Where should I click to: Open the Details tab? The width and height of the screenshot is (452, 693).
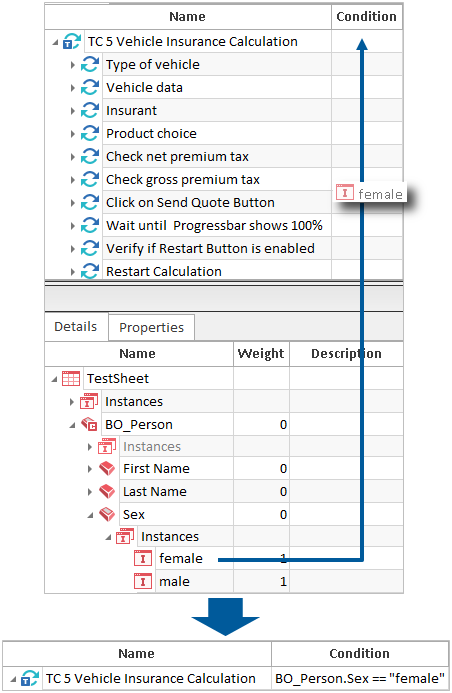click(76, 327)
